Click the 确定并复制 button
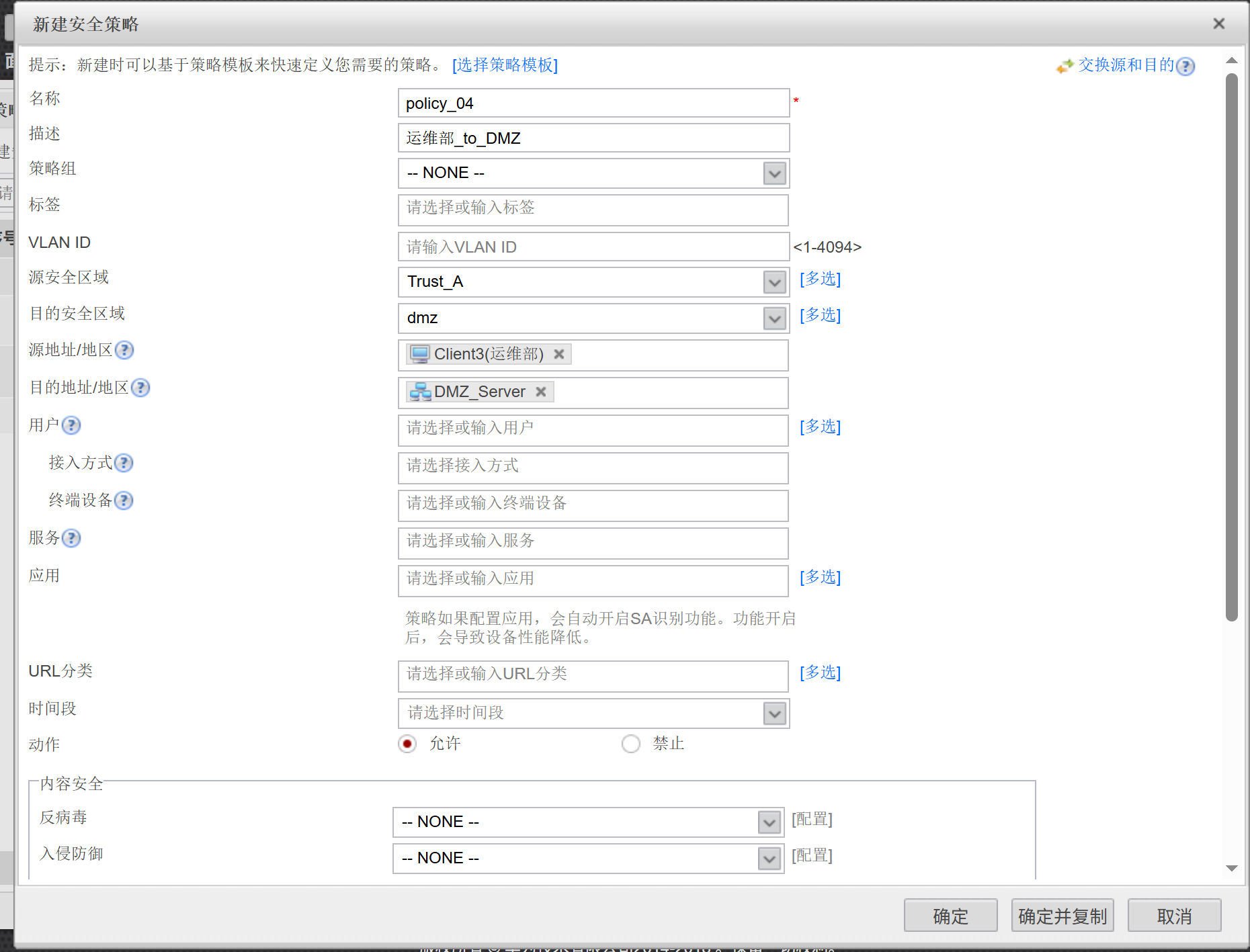 [1062, 916]
